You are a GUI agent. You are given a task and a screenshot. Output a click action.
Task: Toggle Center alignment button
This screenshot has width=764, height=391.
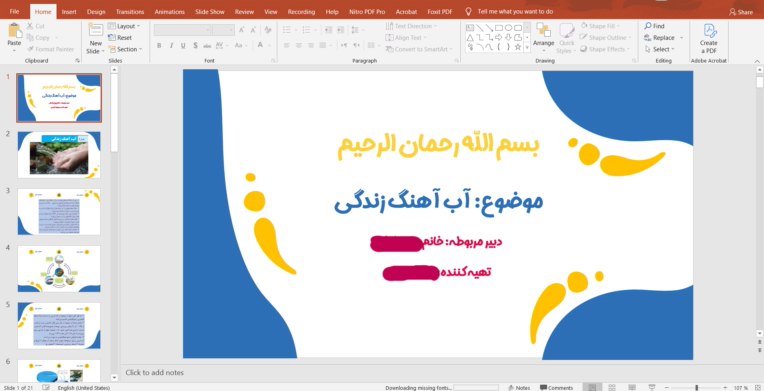(x=298, y=45)
